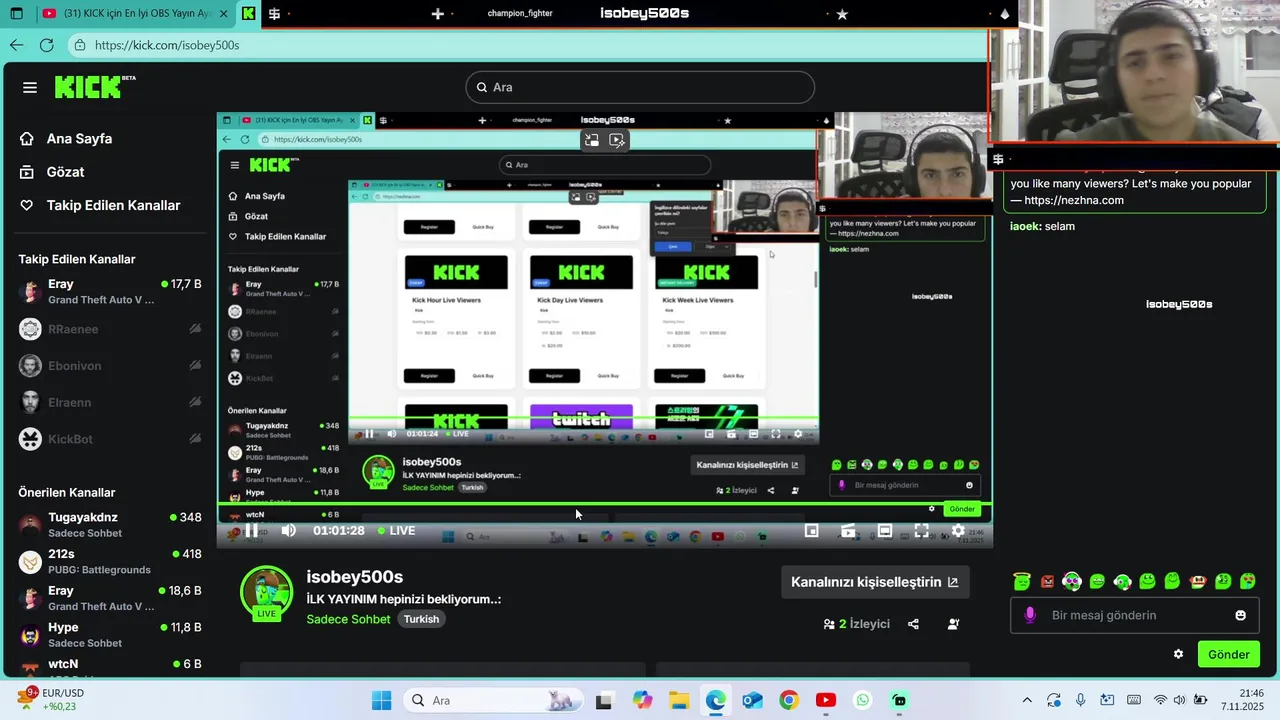Screen dimensions: 1280x720
Task: Open the Kick hamburger sidebar menu
Action: pyautogui.click(x=30, y=88)
